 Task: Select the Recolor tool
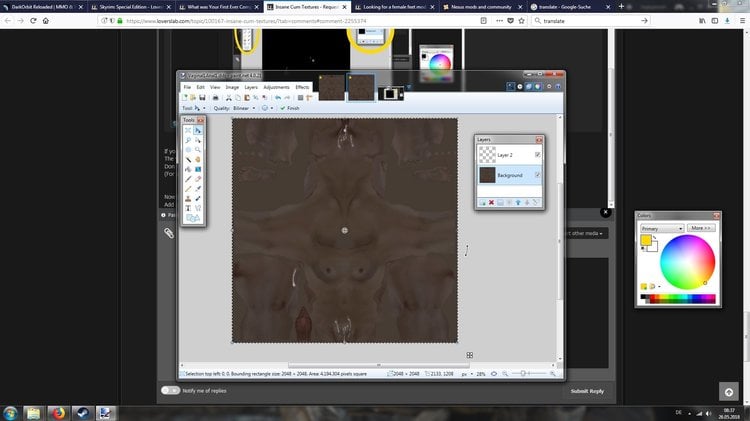198,199
